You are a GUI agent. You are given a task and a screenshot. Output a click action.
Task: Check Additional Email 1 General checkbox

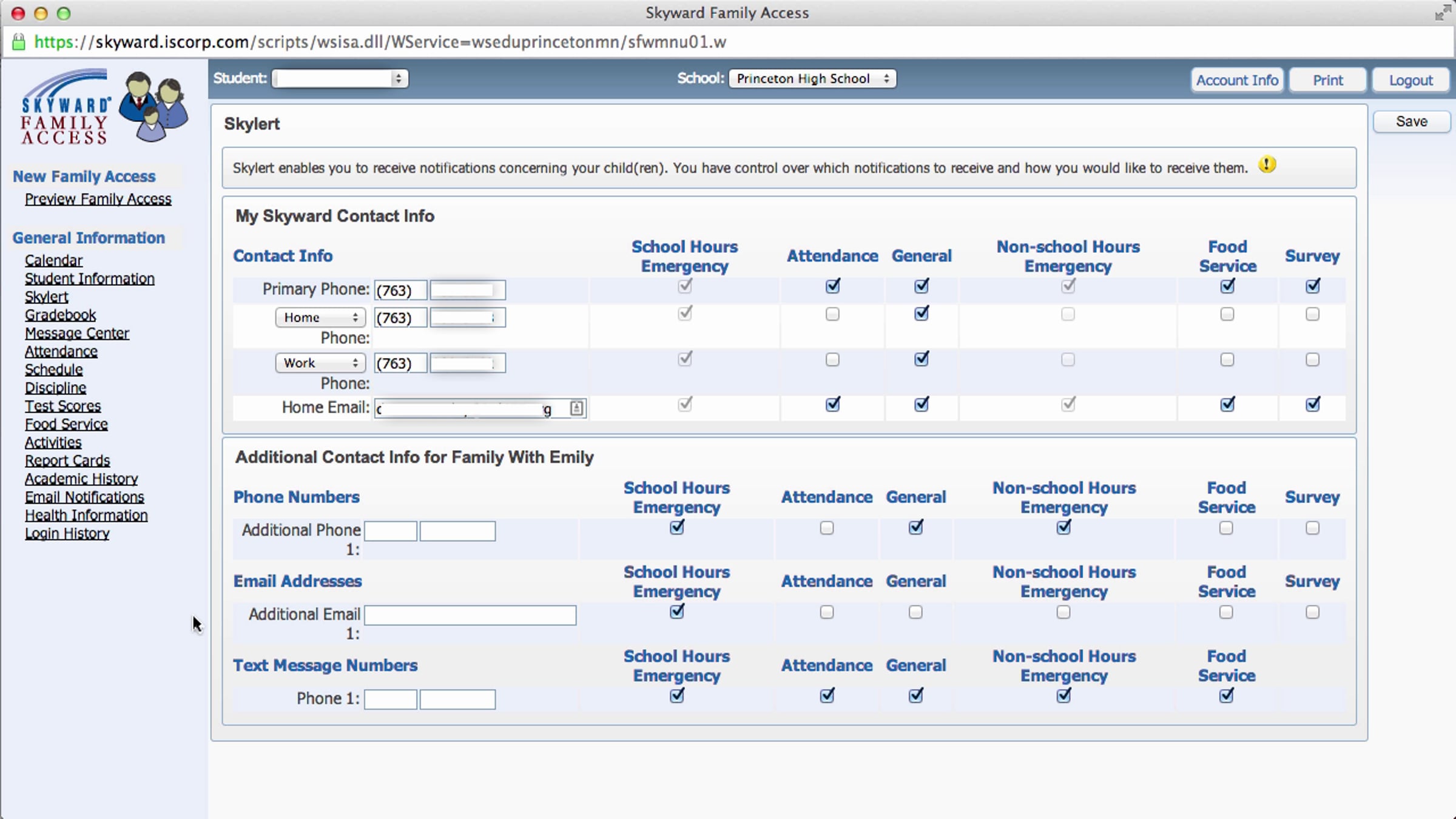[x=915, y=613]
